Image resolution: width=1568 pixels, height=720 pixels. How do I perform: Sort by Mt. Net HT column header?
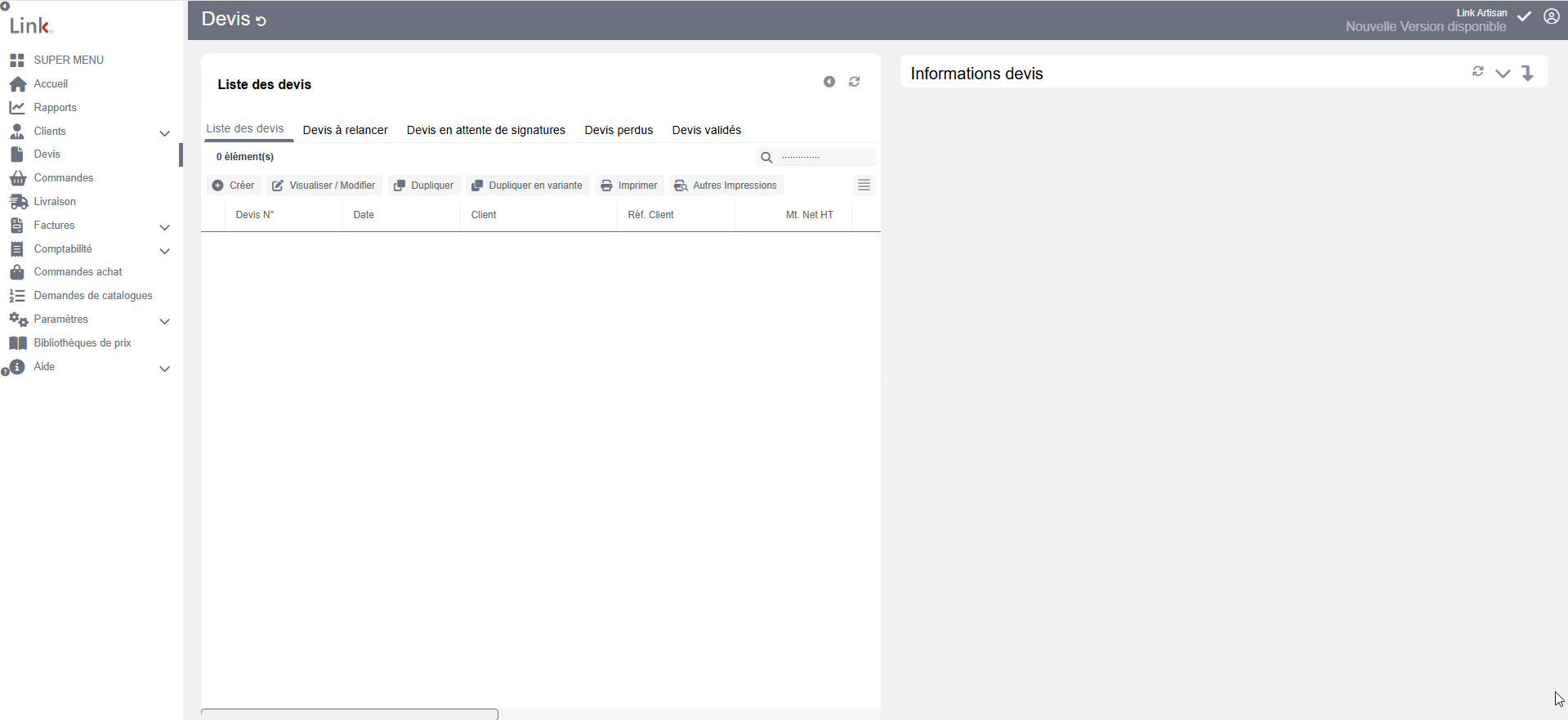pos(793,215)
